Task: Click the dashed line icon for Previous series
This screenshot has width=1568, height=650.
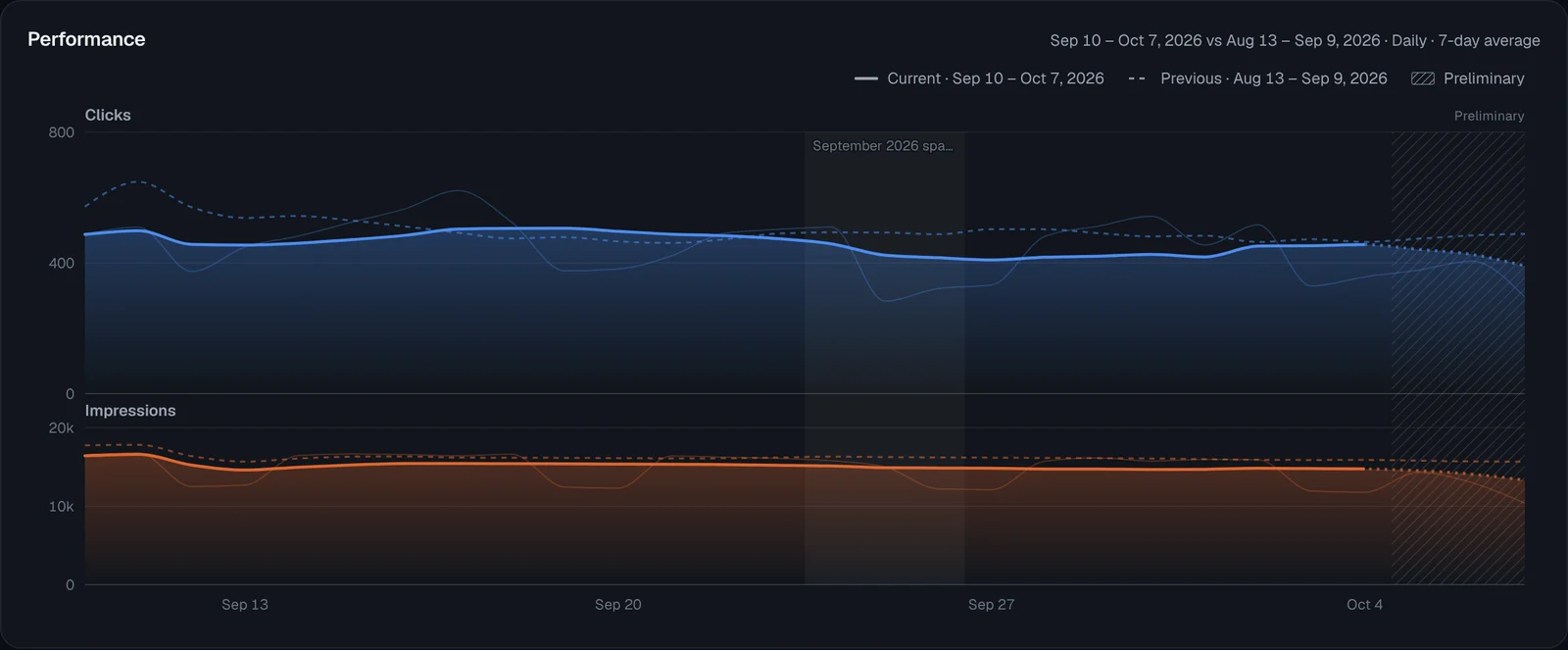Action: click(1137, 78)
